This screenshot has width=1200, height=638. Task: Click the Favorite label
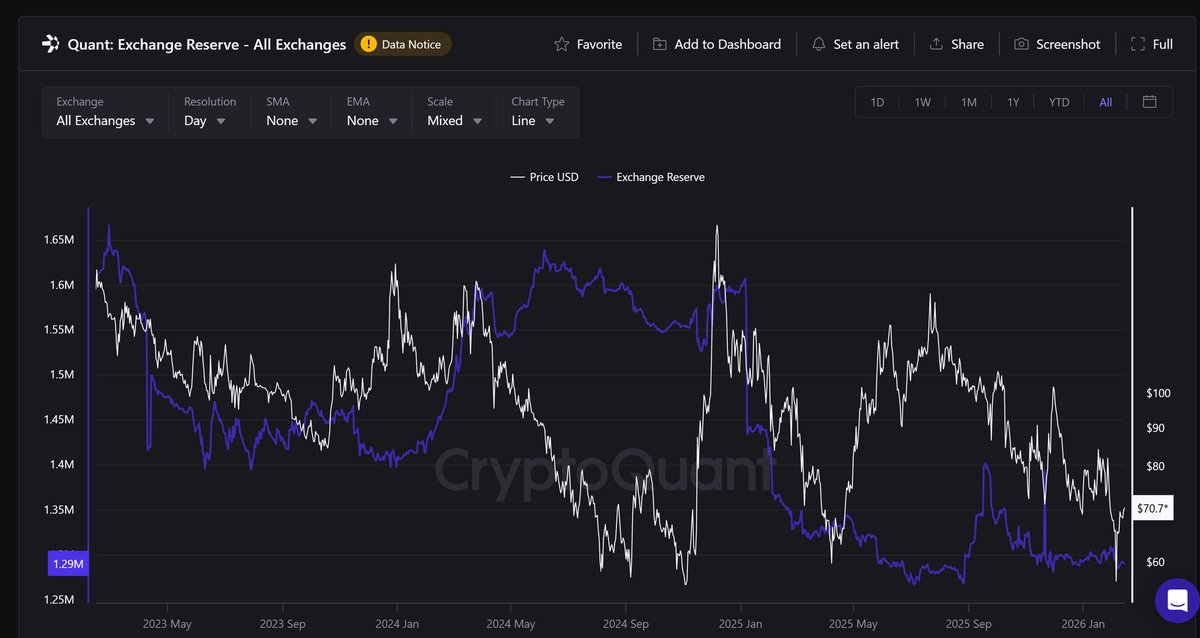tap(599, 44)
